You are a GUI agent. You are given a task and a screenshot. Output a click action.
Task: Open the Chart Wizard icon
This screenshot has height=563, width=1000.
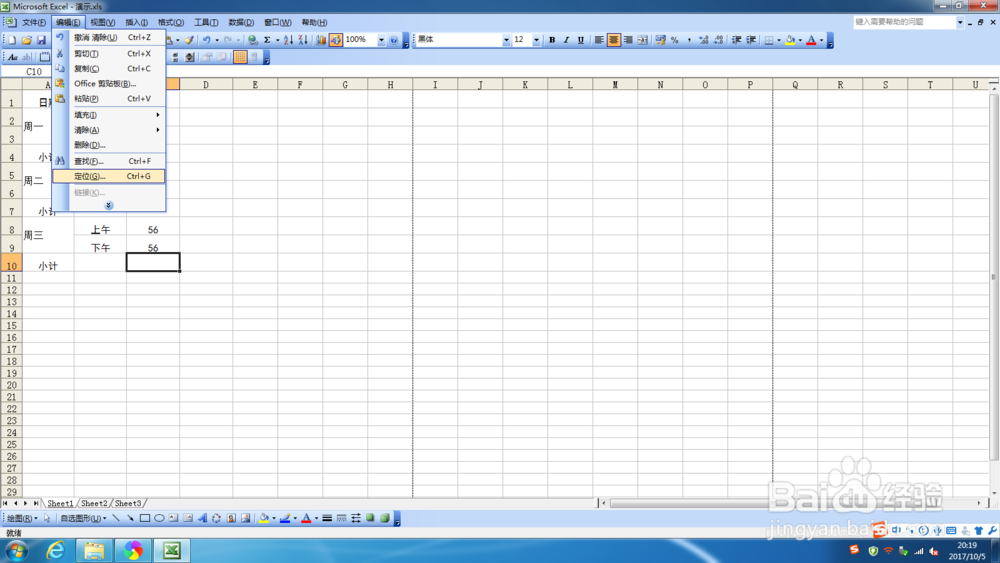point(321,40)
